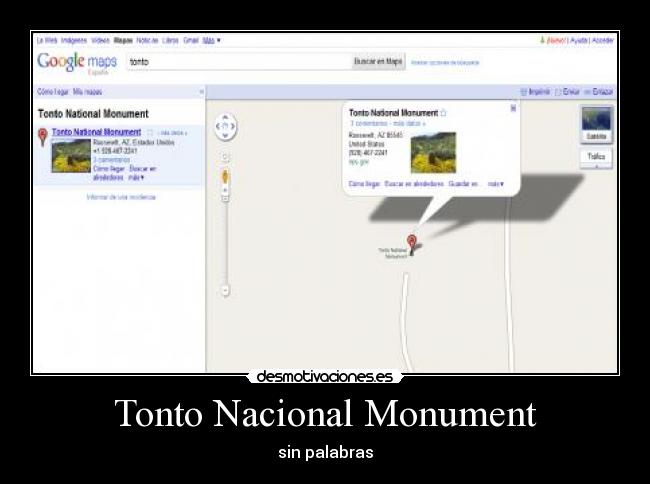Click the Tonto National Monument map label
The height and width of the screenshot is (484, 650).
[393, 253]
